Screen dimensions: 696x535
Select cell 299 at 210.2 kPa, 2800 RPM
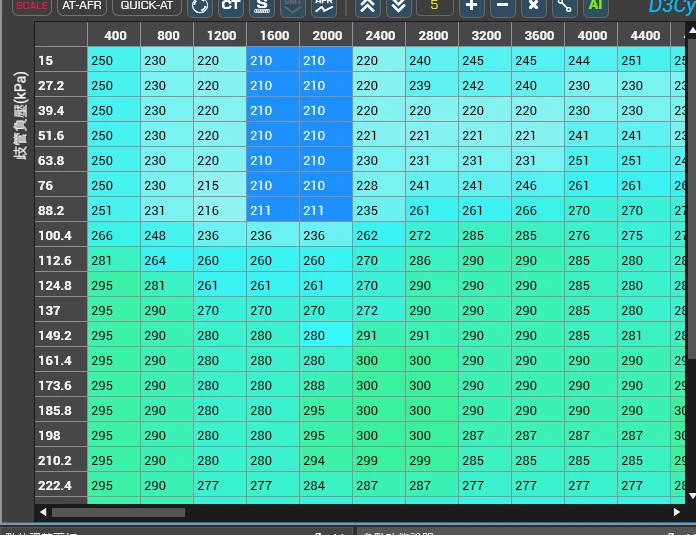(432, 460)
